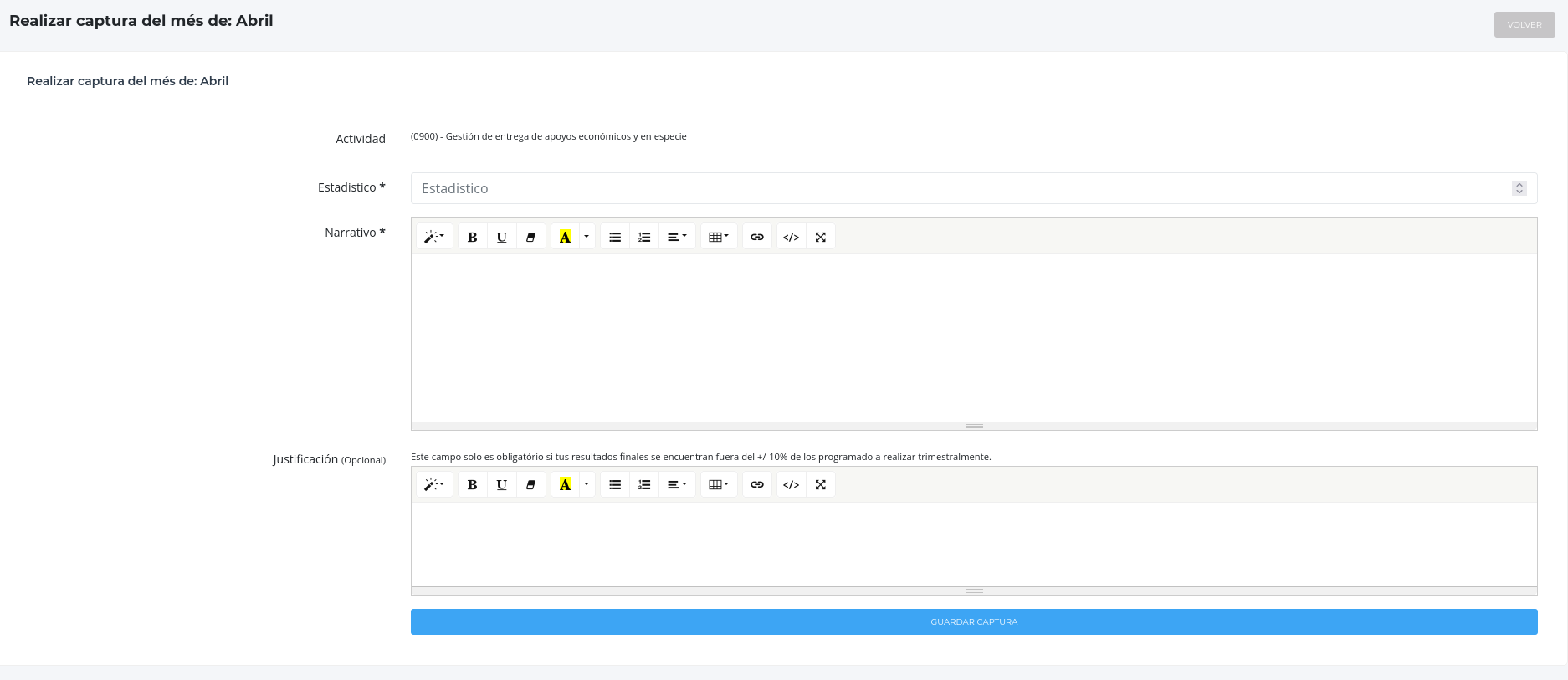Apply yellow highlight color in Narrativo toolbar
This screenshot has width=1568, height=680.
point(565,237)
